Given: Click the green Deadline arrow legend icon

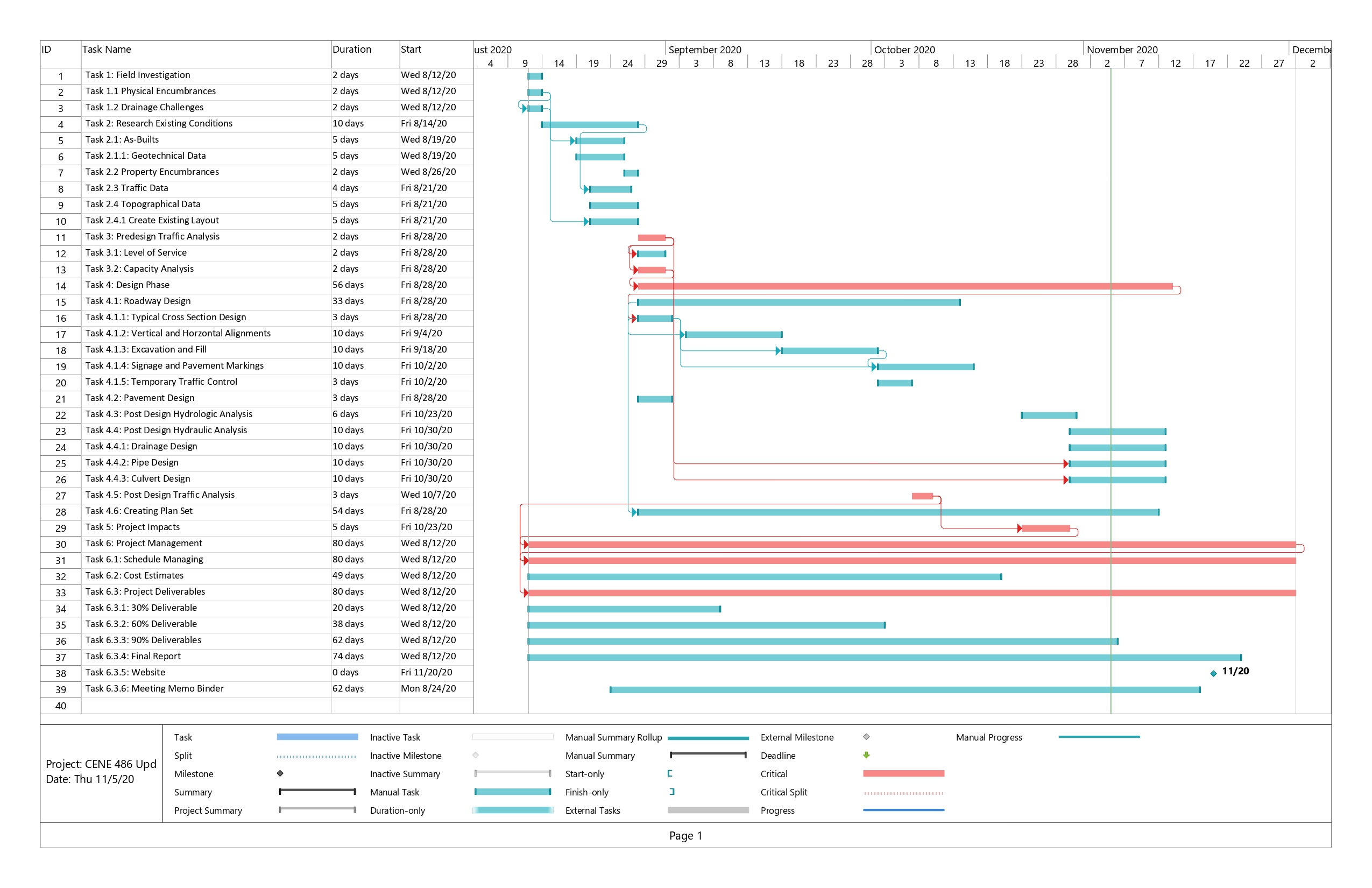Looking at the screenshot, I should 866,755.
